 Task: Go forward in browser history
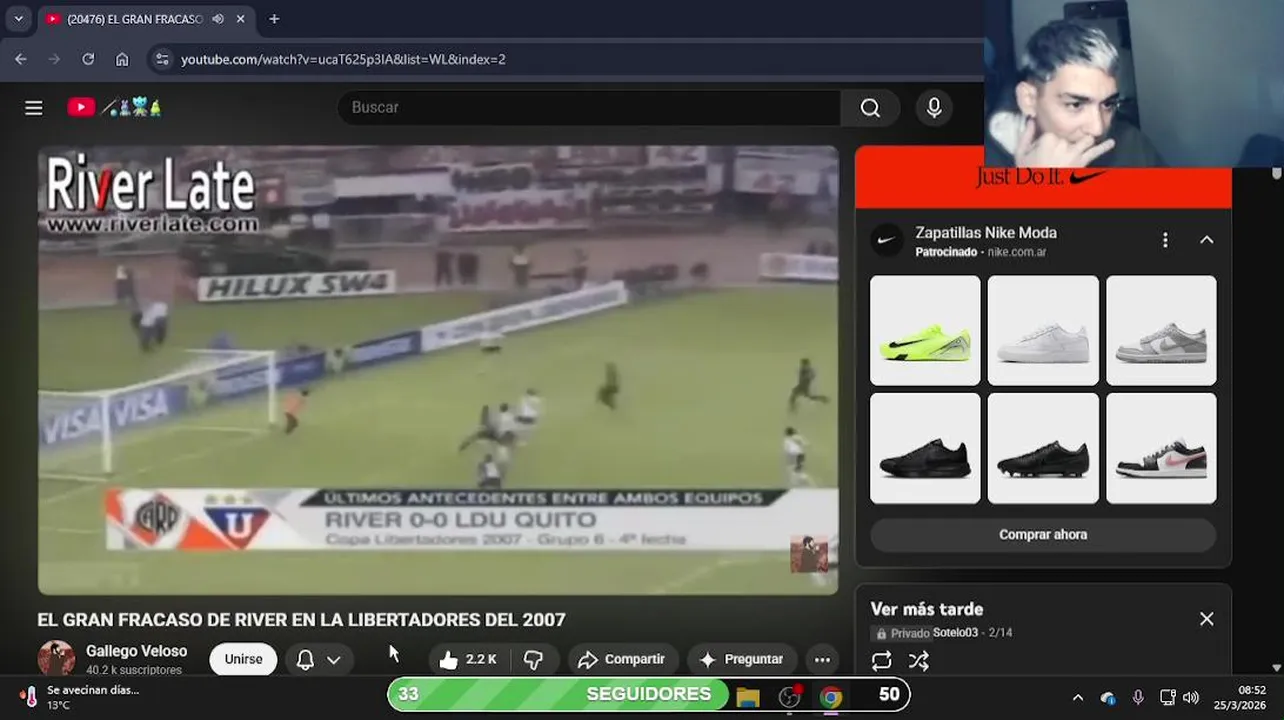coord(54,59)
